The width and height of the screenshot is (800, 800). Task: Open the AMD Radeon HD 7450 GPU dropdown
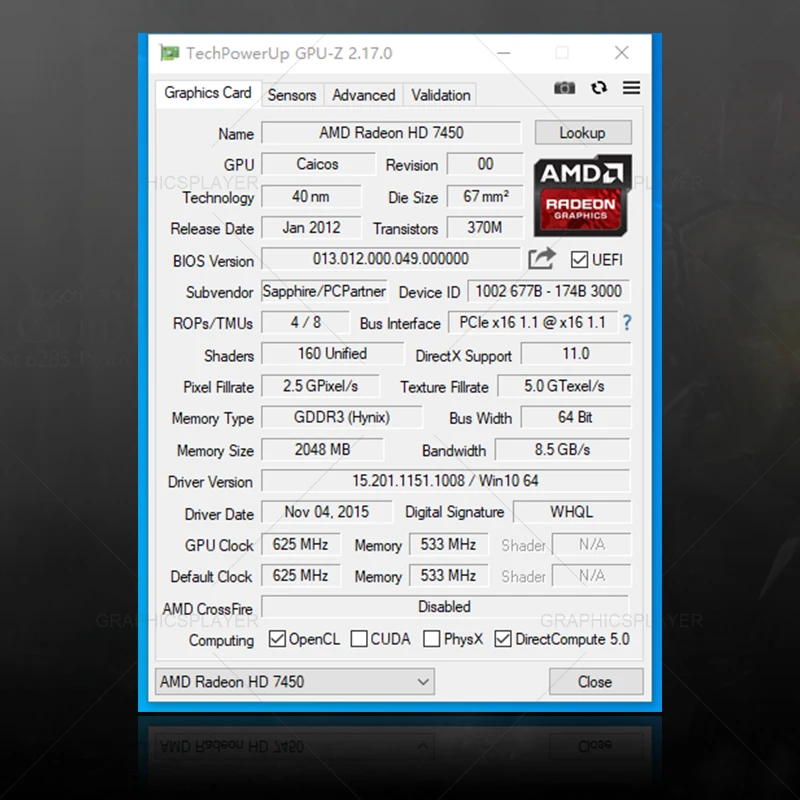(x=294, y=682)
